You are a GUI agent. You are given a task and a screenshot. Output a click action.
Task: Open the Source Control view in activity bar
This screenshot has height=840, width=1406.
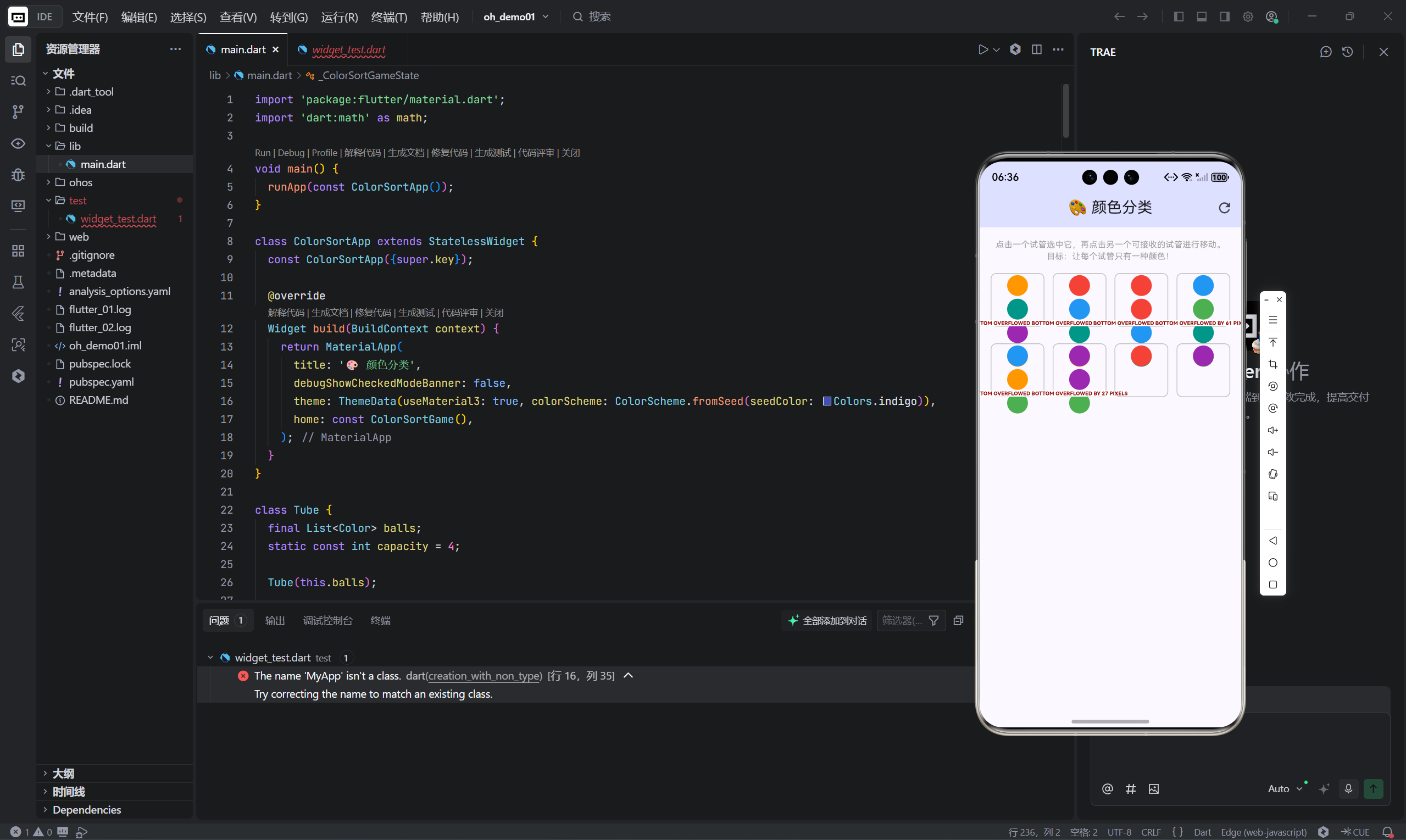18,112
